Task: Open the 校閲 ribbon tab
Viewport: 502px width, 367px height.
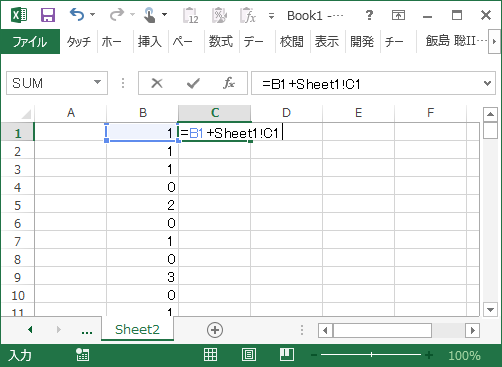Action: (x=292, y=42)
